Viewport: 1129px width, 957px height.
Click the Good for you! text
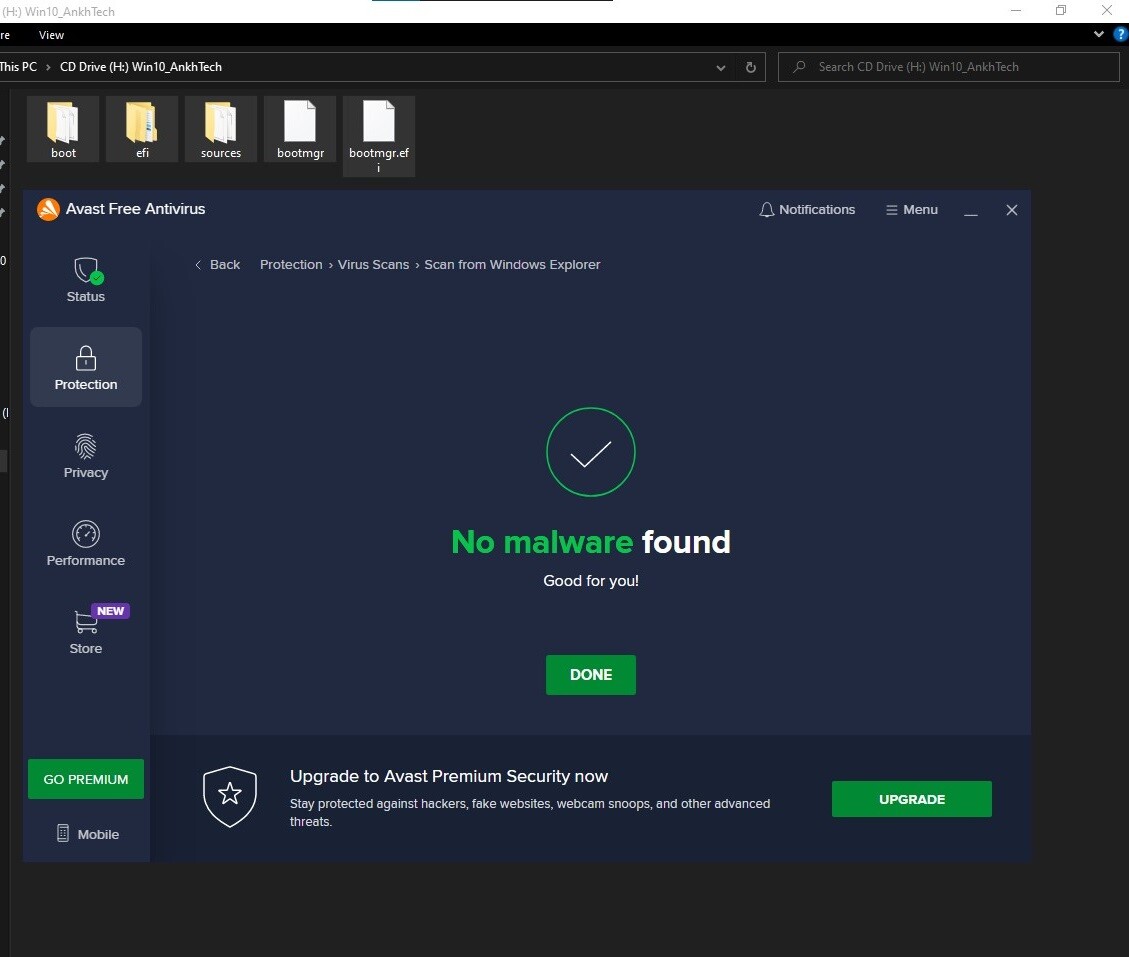590,580
